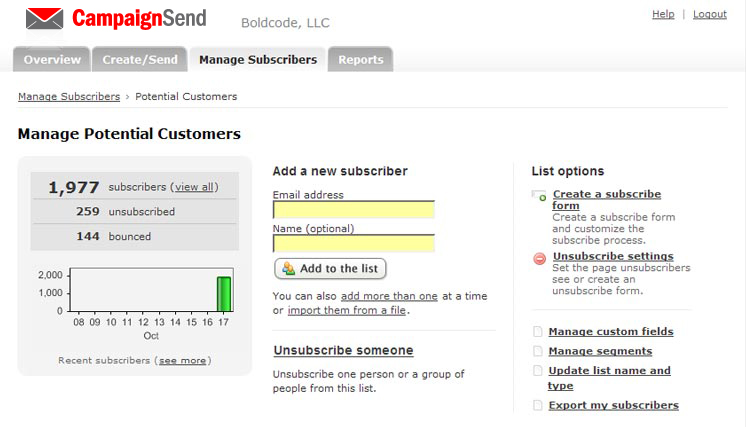Image resolution: width=746 pixels, height=427 pixels.
Task: Follow the import them from a file link
Action: [346, 310]
